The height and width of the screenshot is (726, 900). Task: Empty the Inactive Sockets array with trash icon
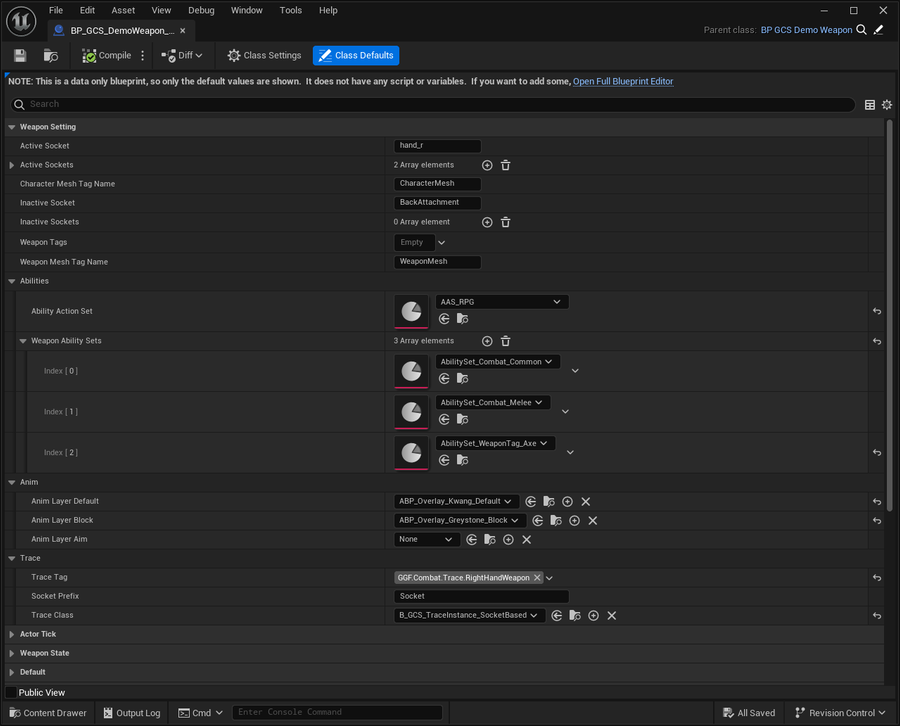(x=506, y=222)
